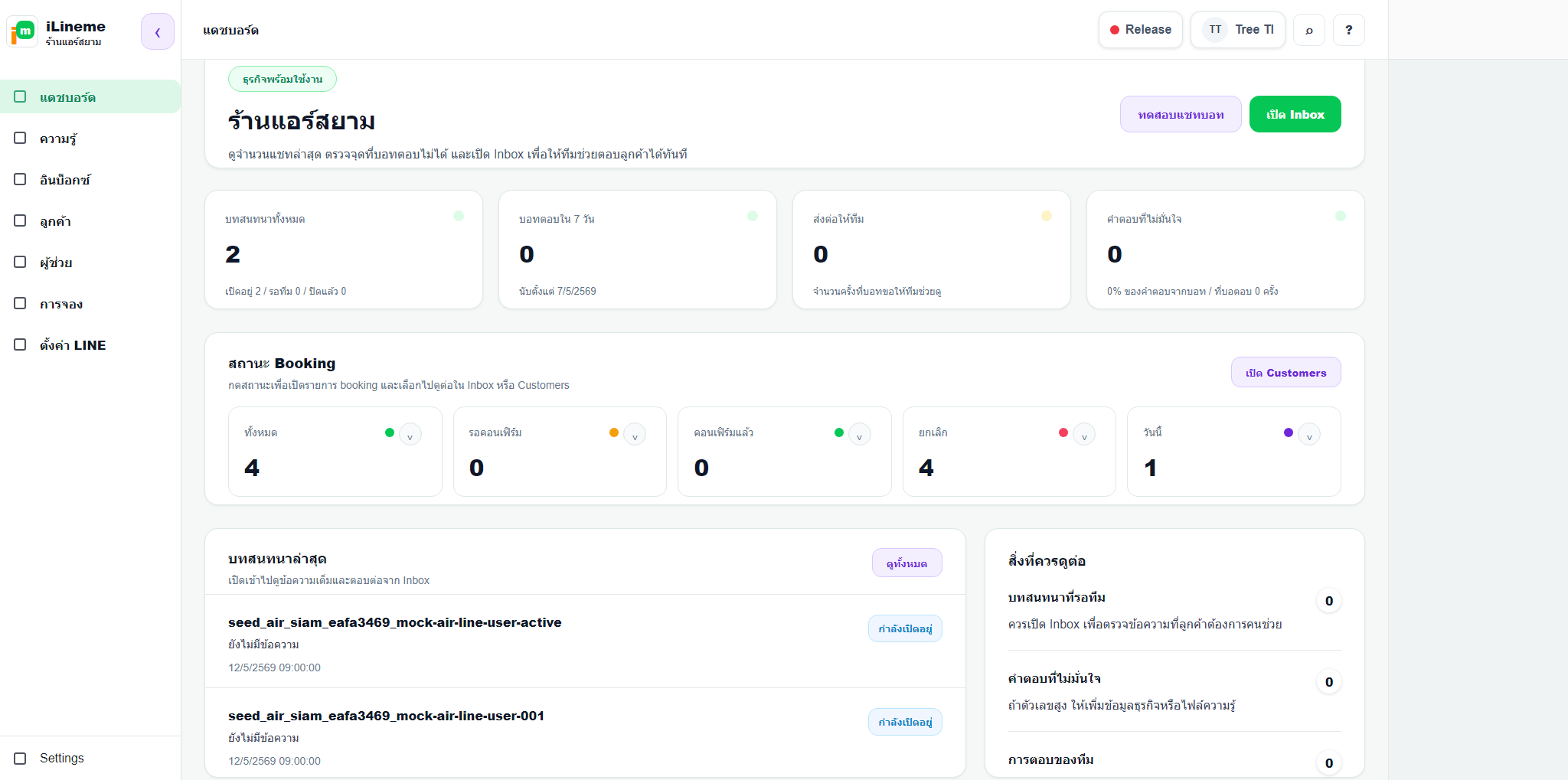Click the sidebar icon beside Settings

[20, 758]
